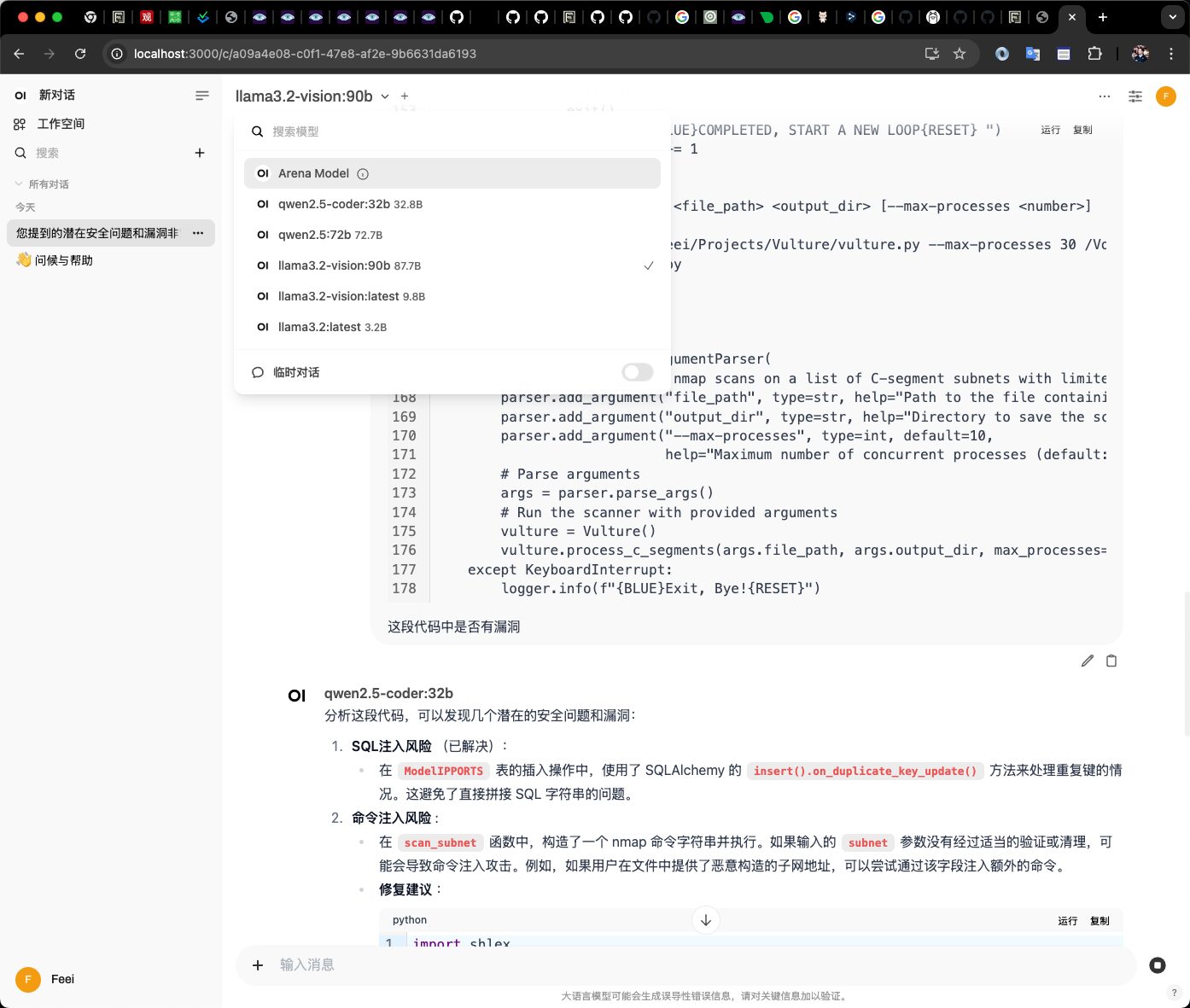This screenshot has height=1008, width=1190.
Task: Select Arena Model from the list
Action: click(x=452, y=173)
